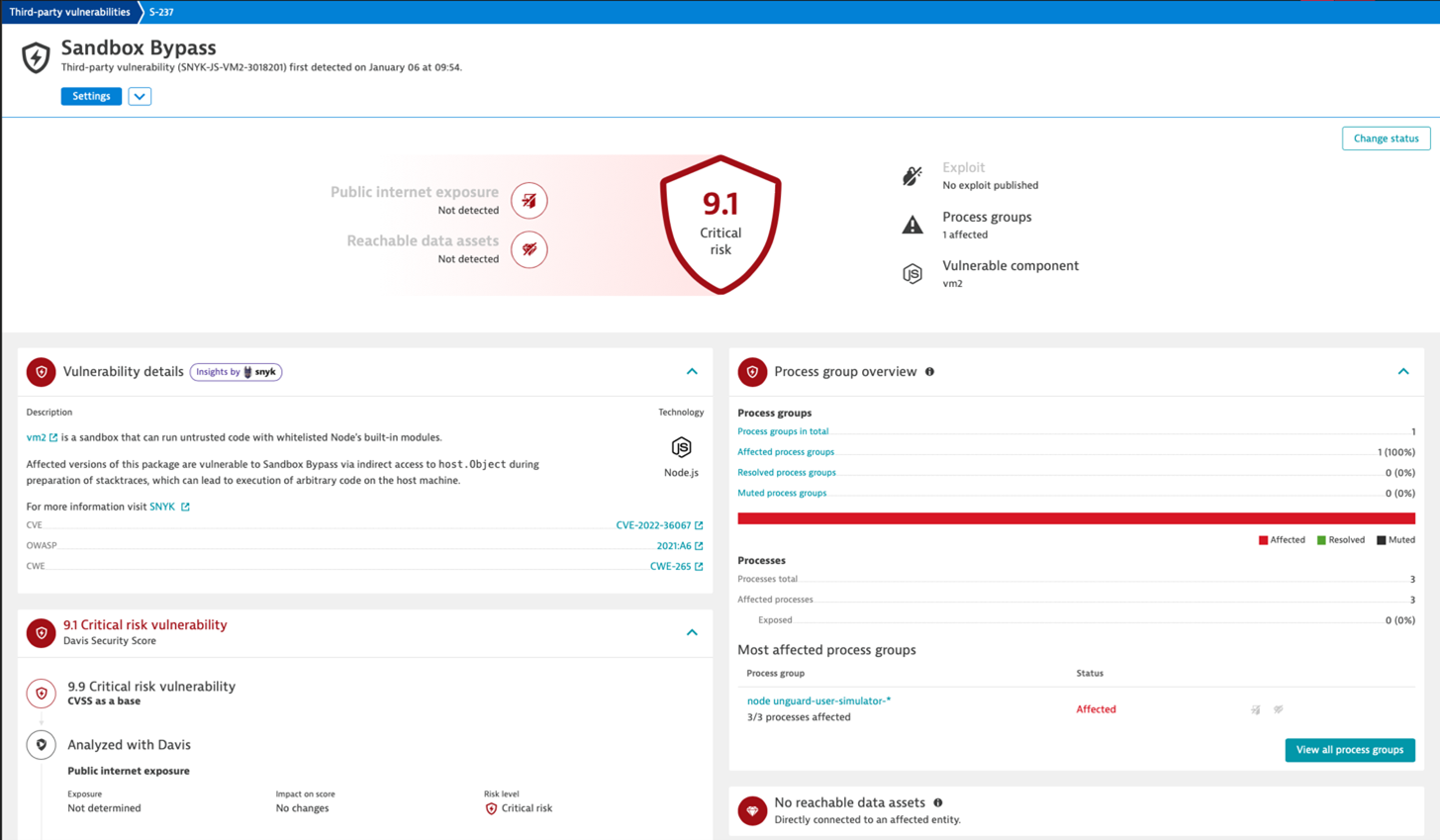1440x840 pixels.
Task: Collapse the Process group overview panel
Action: click(1403, 371)
